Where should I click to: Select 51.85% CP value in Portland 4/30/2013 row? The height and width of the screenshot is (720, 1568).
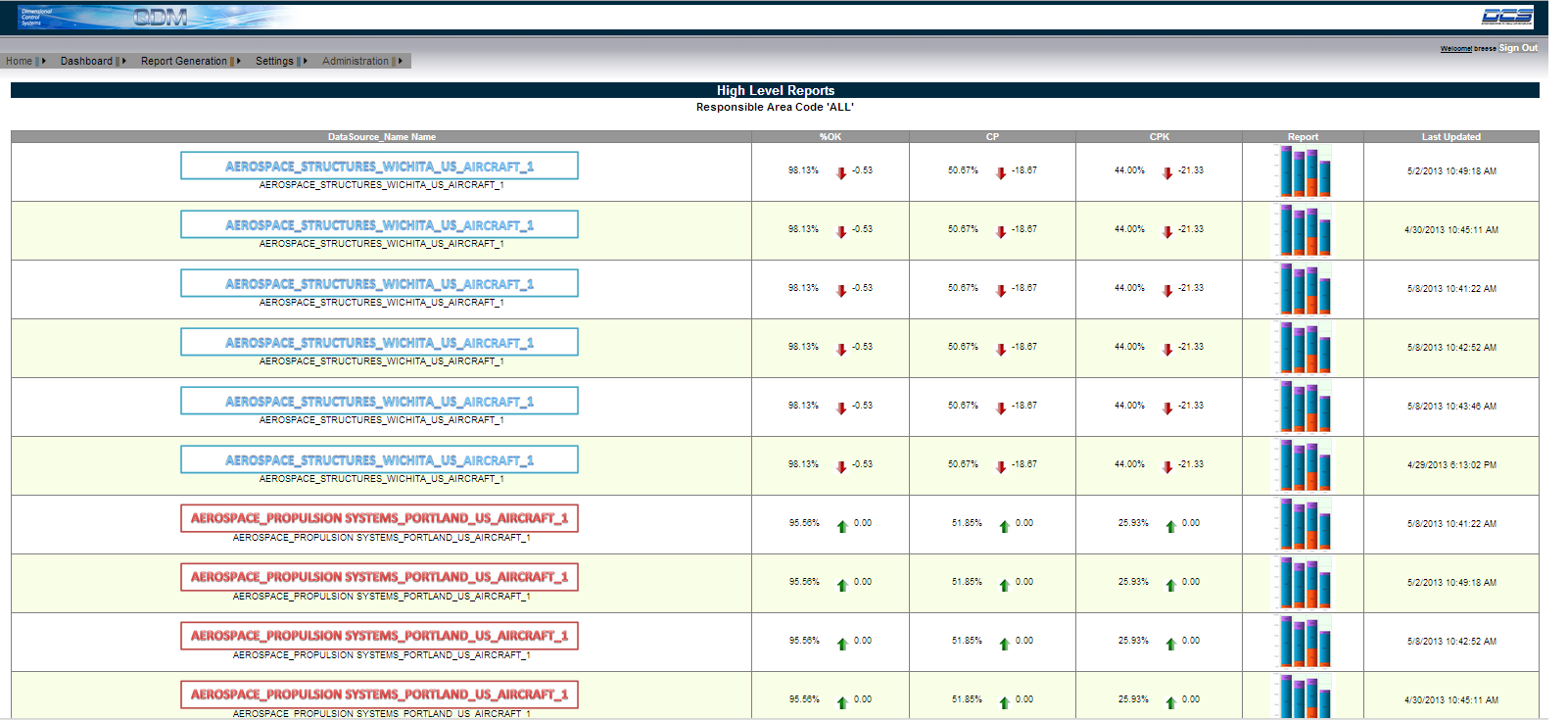pos(967,699)
